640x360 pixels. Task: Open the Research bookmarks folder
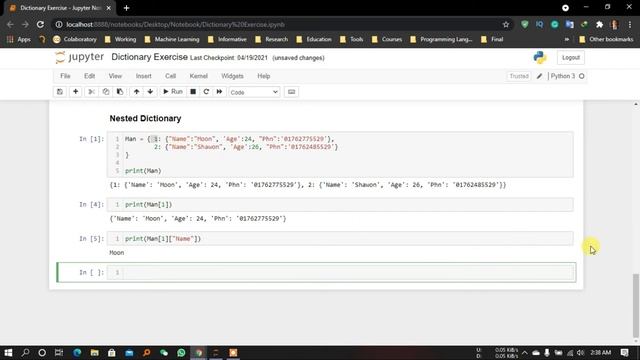[x=271, y=39]
